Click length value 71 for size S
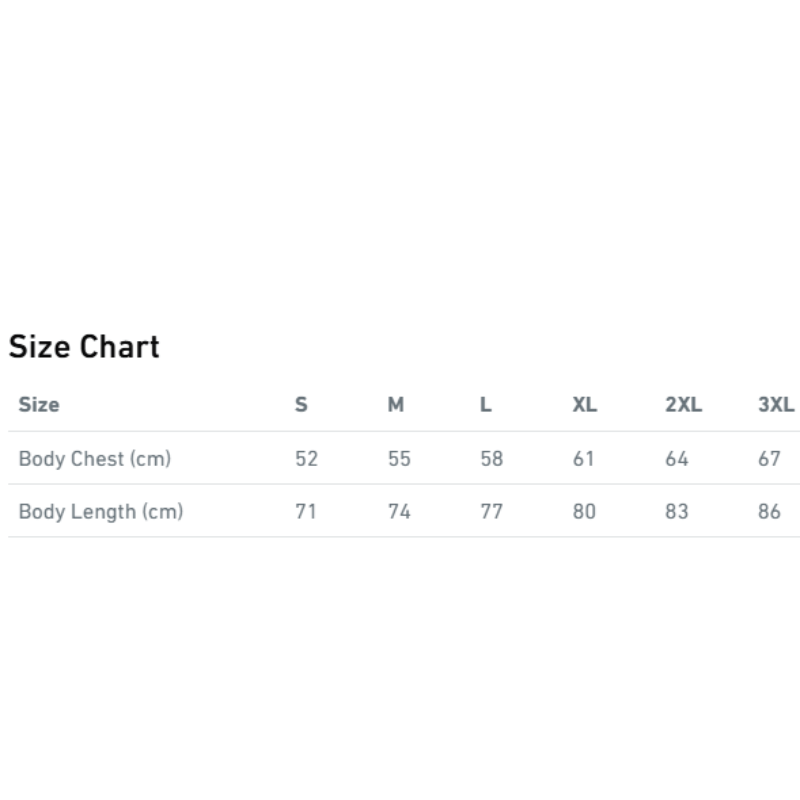Screen dimensions: 800x800 (x=306, y=512)
